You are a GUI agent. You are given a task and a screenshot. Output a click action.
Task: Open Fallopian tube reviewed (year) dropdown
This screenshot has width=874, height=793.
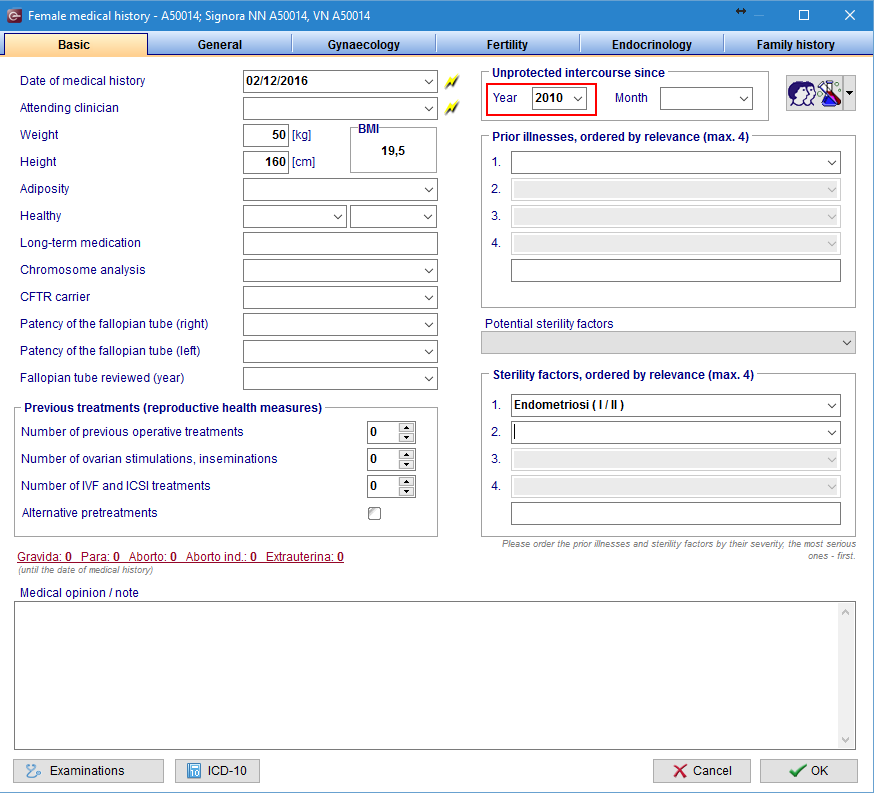click(x=428, y=378)
